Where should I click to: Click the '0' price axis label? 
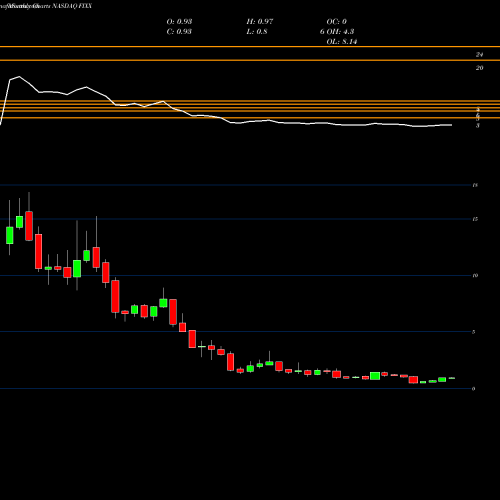[473, 388]
